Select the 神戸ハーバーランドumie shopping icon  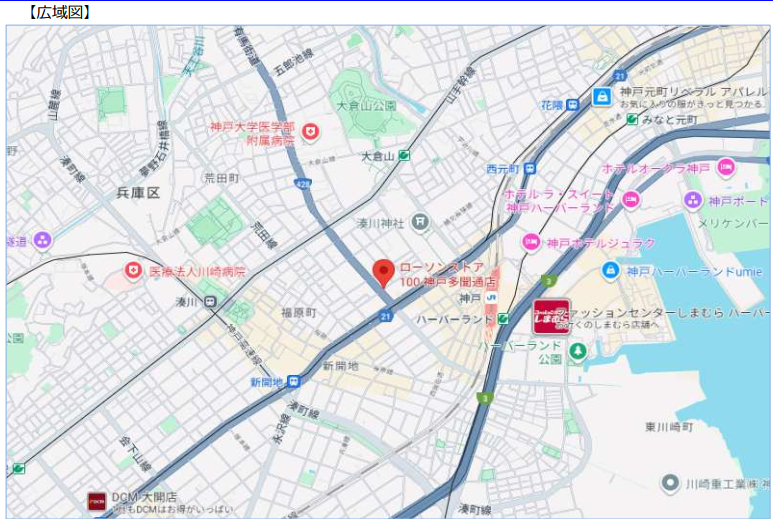(x=611, y=271)
